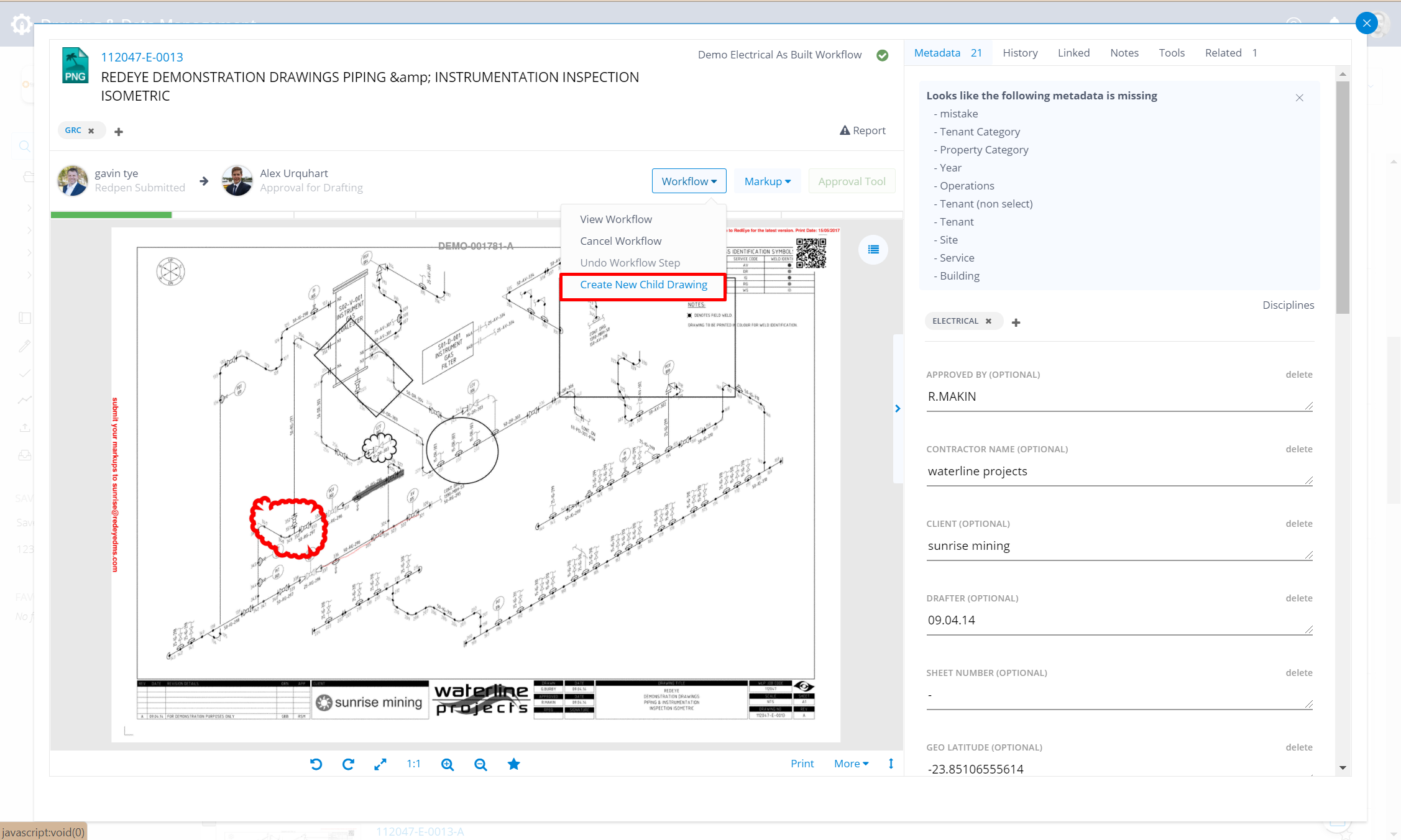Collapse metadata panel with side chevron
The width and height of the screenshot is (1401, 840).
[898, 408]
